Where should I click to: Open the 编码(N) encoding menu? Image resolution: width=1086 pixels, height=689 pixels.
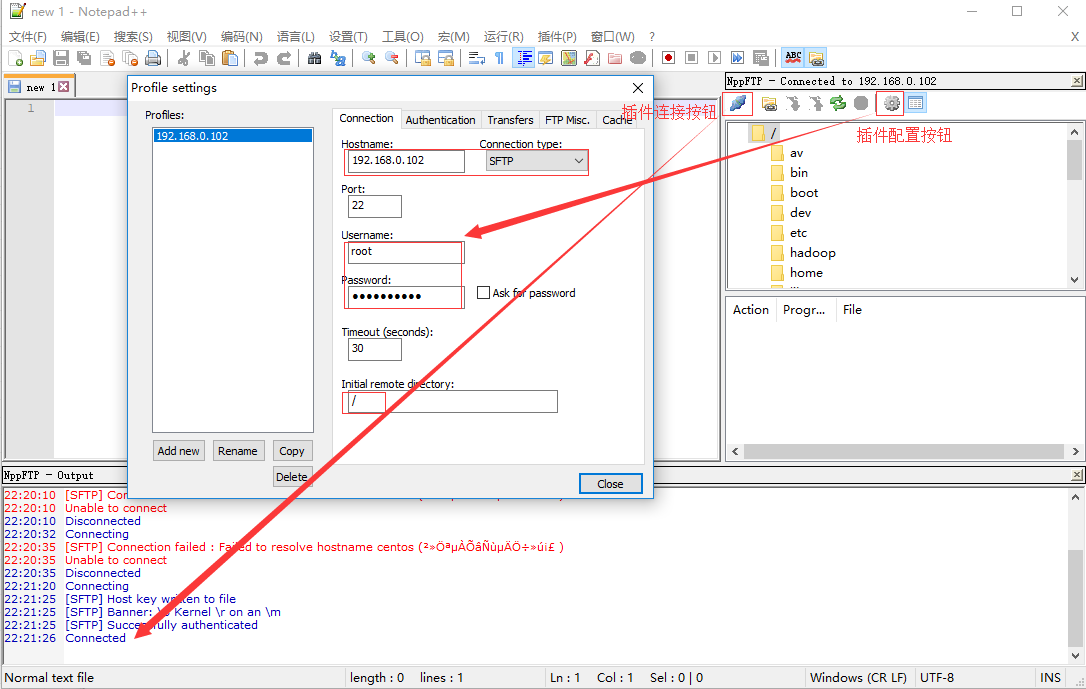(x=242, y=37)
